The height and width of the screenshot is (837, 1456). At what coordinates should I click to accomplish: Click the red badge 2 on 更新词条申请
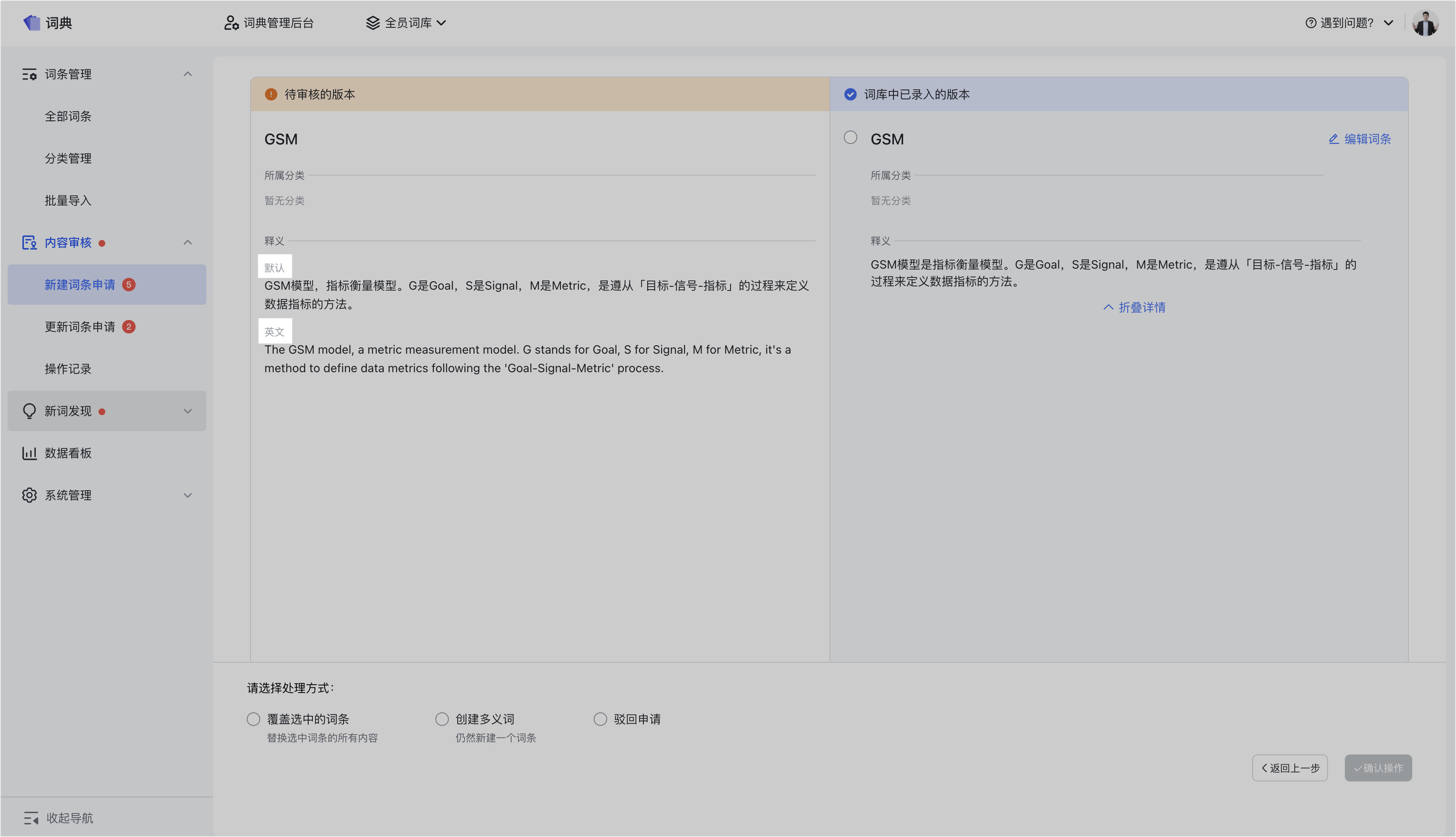129,327
